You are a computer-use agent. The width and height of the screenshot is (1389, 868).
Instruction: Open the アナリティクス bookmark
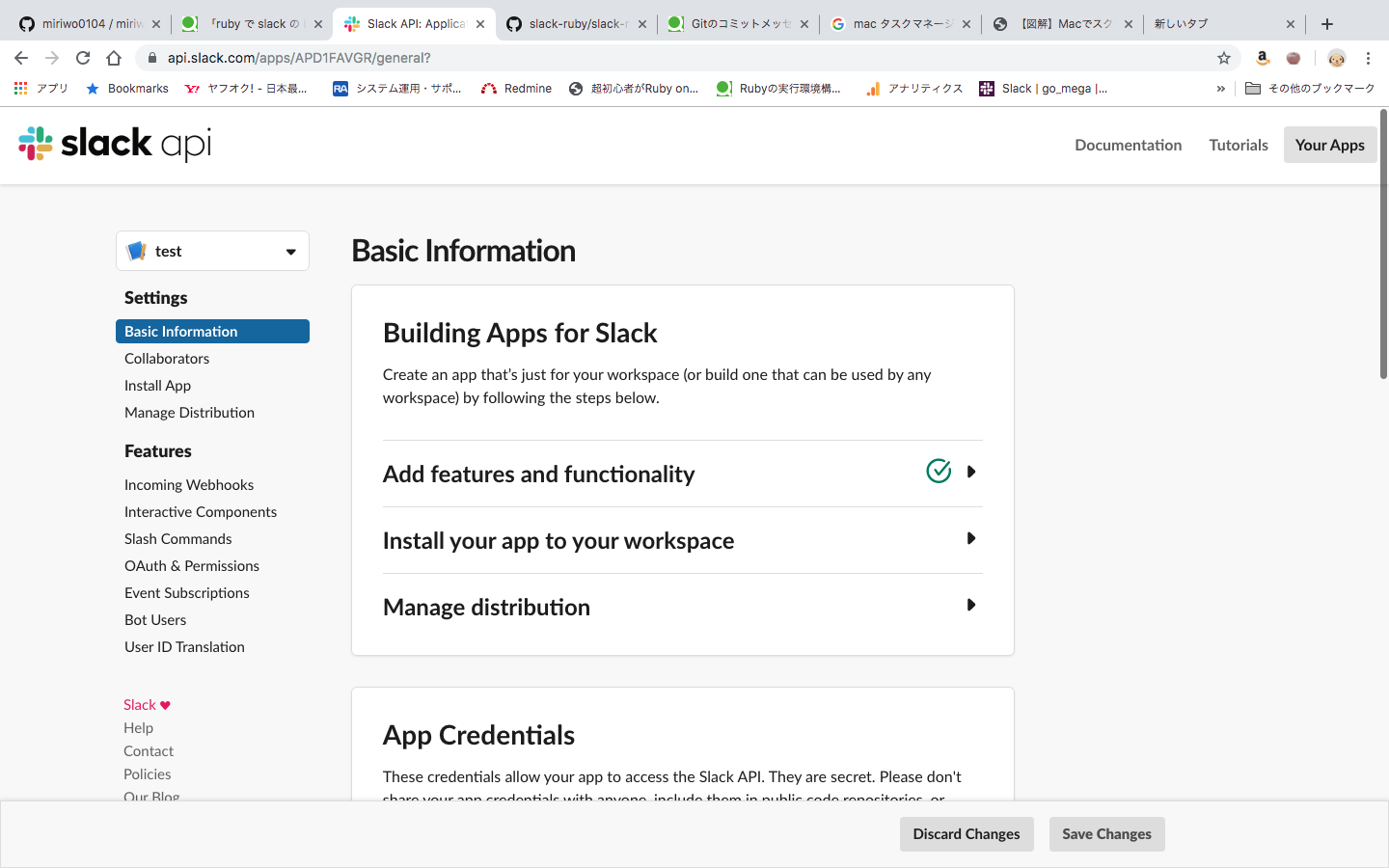(x=914, y=88)
